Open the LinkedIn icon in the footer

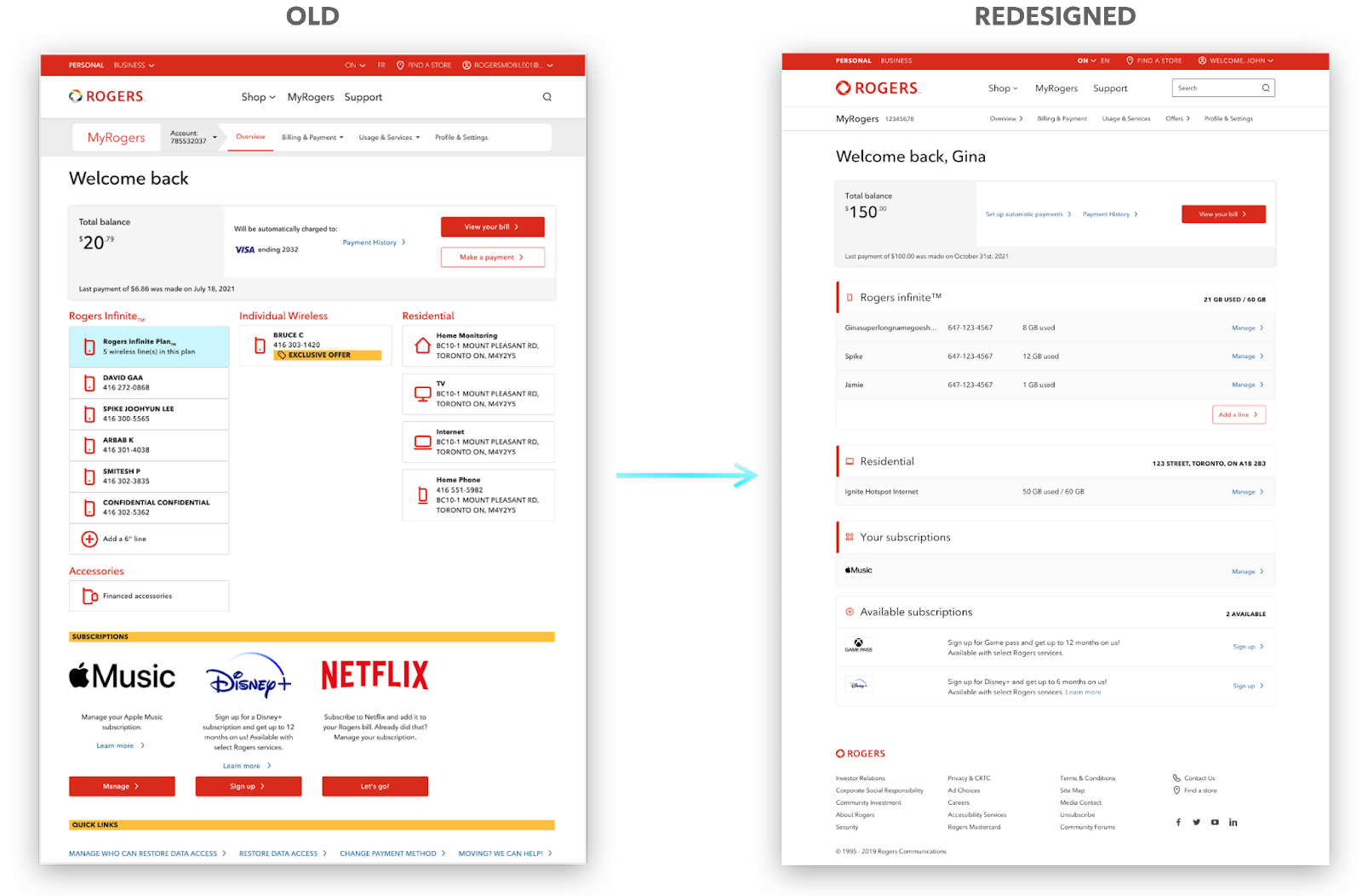click(x=1233, y=822)
